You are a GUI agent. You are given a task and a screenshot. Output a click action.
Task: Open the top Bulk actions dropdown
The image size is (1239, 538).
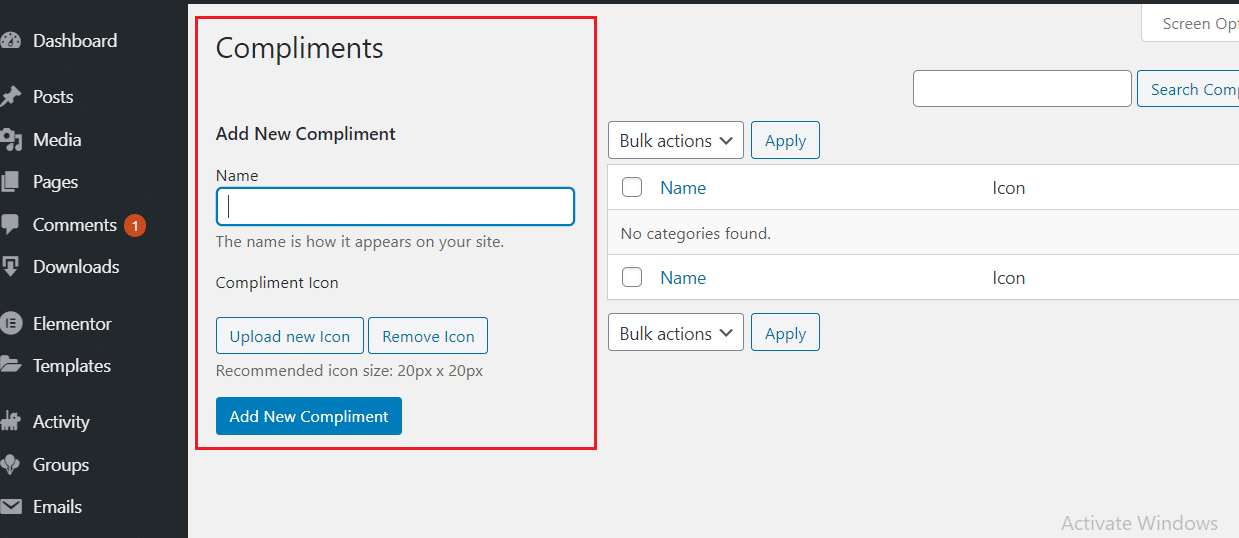click(x=675, y=141)
